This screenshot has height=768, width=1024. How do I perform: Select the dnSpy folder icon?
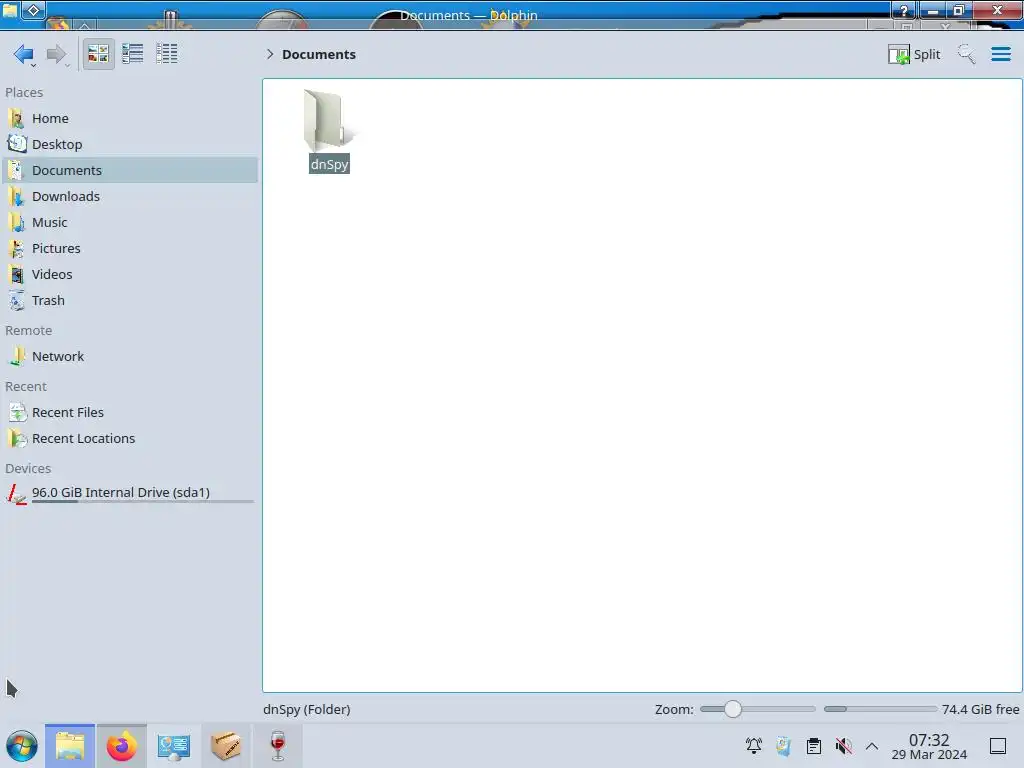click(x=329, y=120)
